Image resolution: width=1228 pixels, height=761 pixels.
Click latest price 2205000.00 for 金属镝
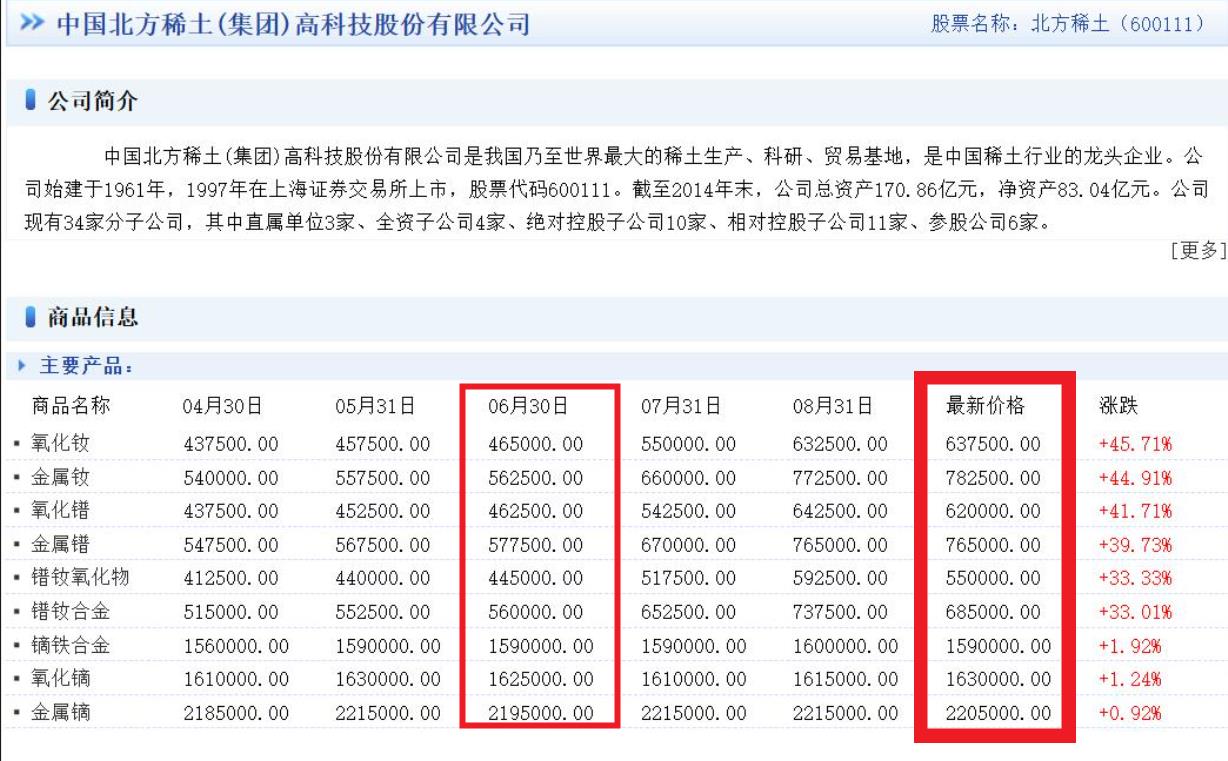[999, 713]
